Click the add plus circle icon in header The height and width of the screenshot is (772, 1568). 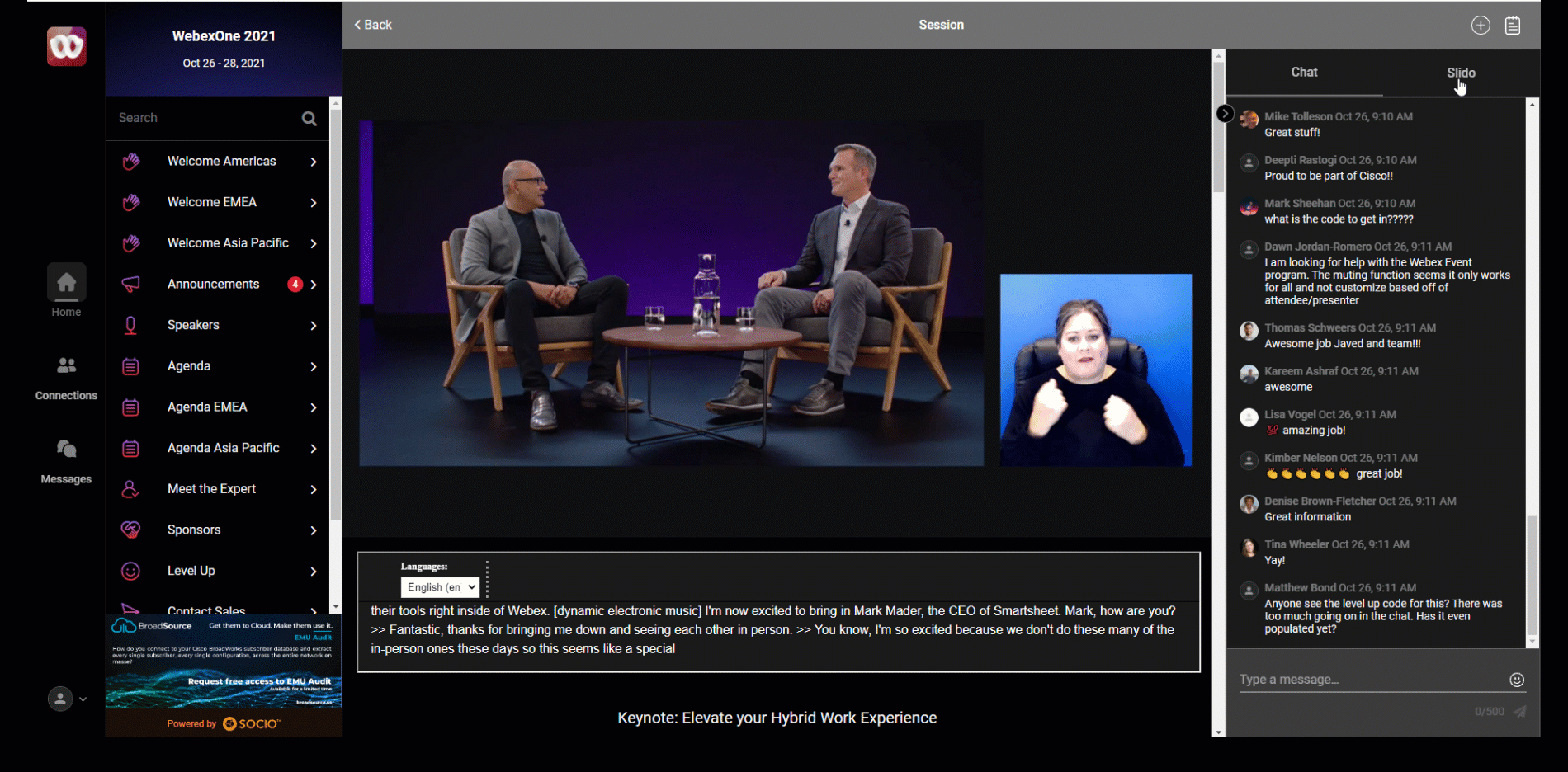[x=1481, y=26]
